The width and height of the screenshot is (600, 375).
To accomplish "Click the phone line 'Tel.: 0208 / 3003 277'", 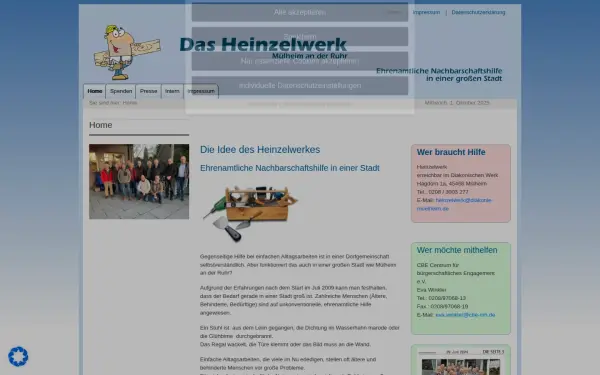I will pos(442,192).
